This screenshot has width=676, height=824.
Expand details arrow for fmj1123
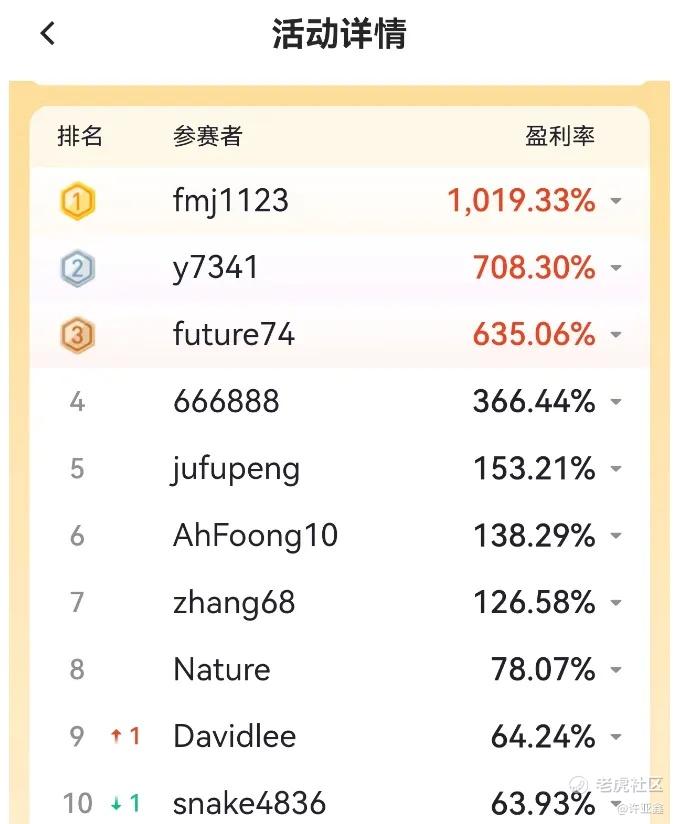coord(616,201)
